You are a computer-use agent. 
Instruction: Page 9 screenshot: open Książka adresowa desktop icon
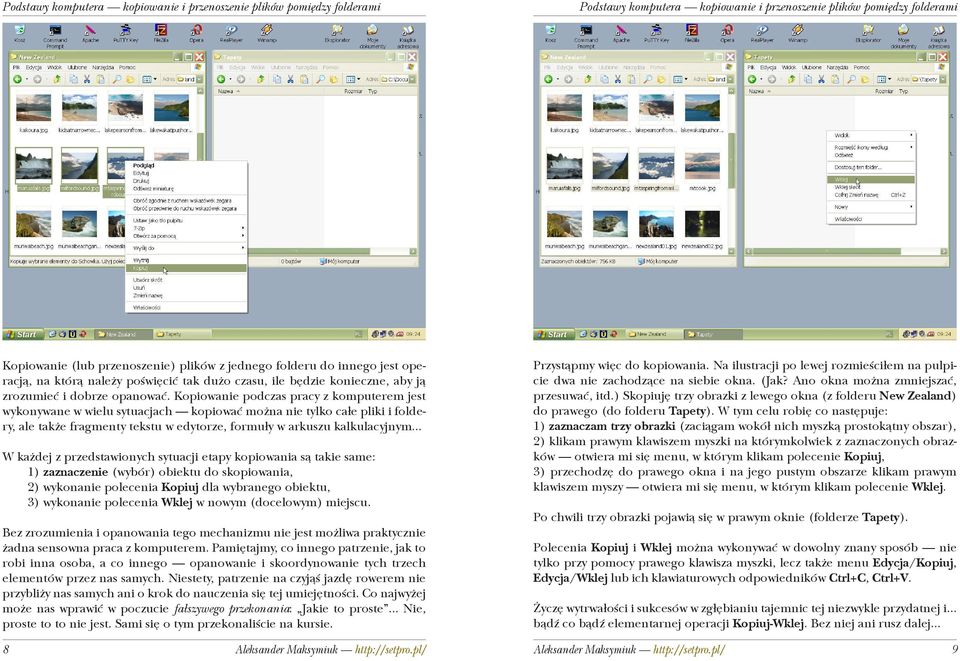point(939,36)
